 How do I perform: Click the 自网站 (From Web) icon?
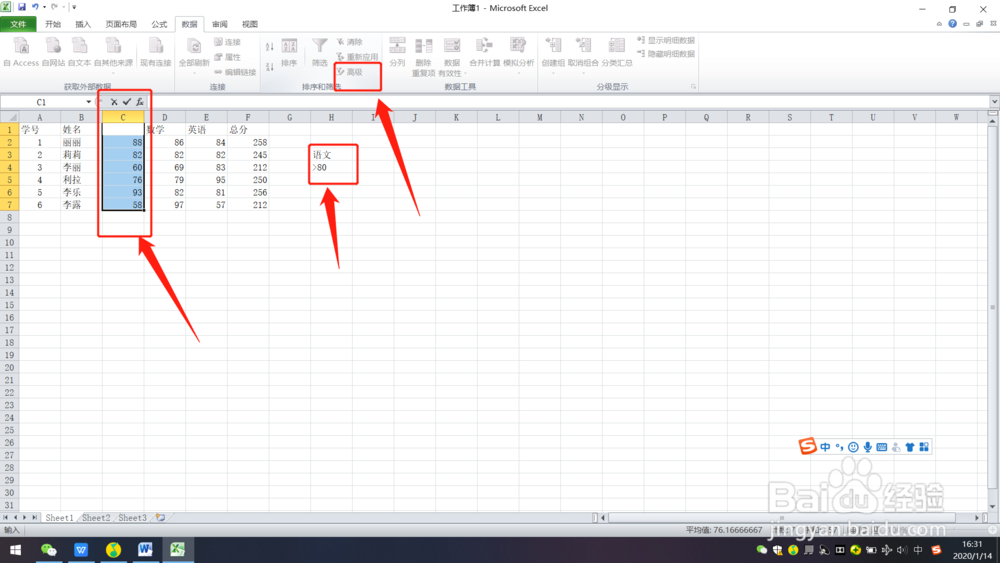tap(54, 52)
